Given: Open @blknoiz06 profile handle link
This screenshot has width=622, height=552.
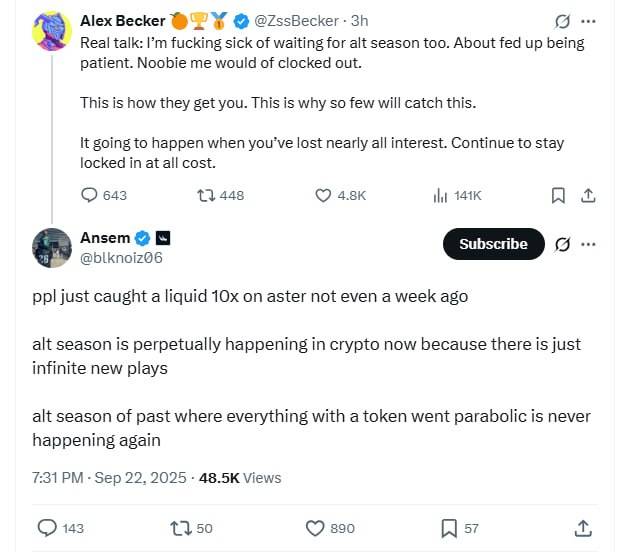Looking at the screenshot, I should [121, 258].
